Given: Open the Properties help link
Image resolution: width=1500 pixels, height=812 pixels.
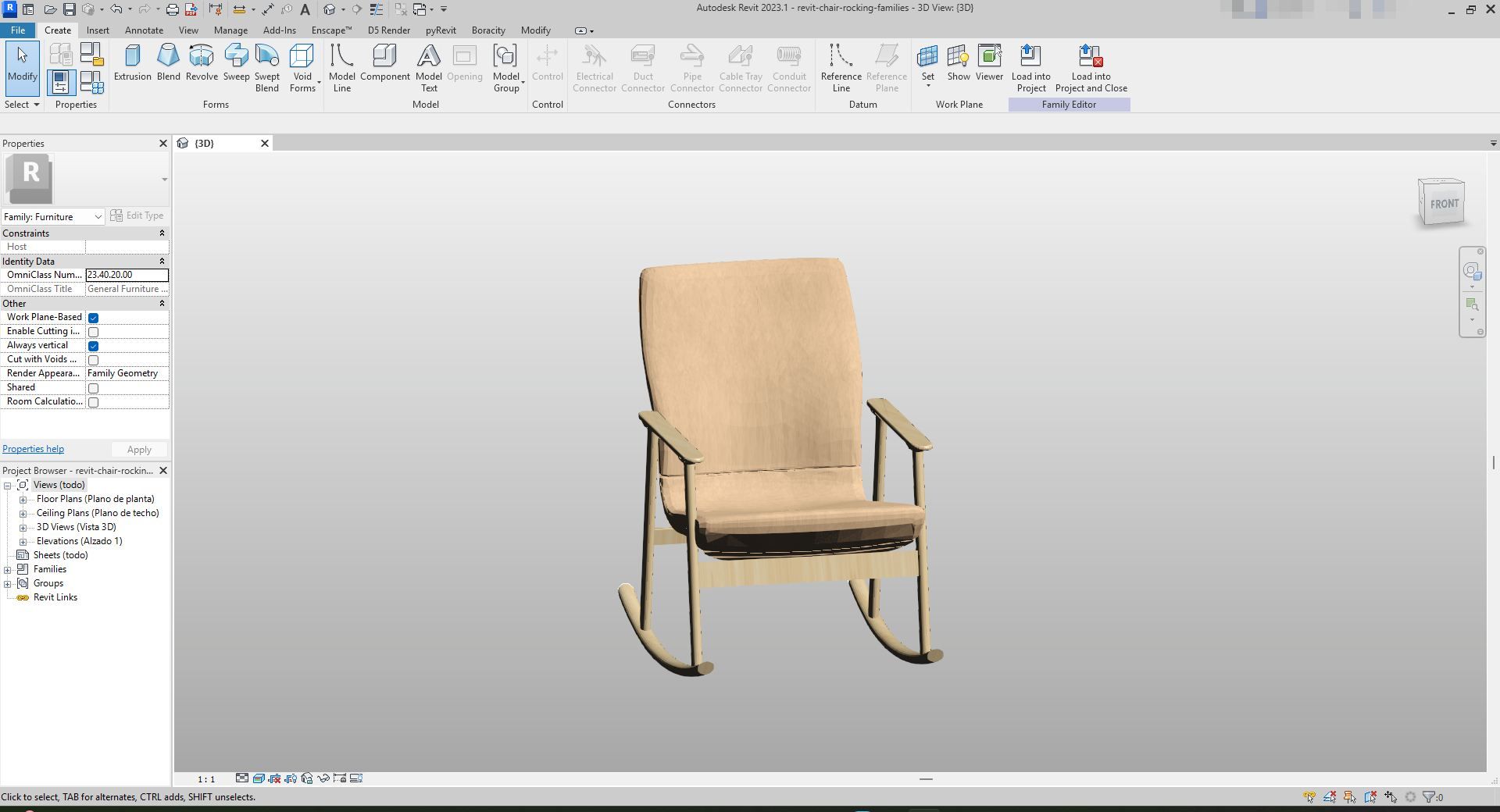Looking at the screenshot, I should (x=33, y=449).
